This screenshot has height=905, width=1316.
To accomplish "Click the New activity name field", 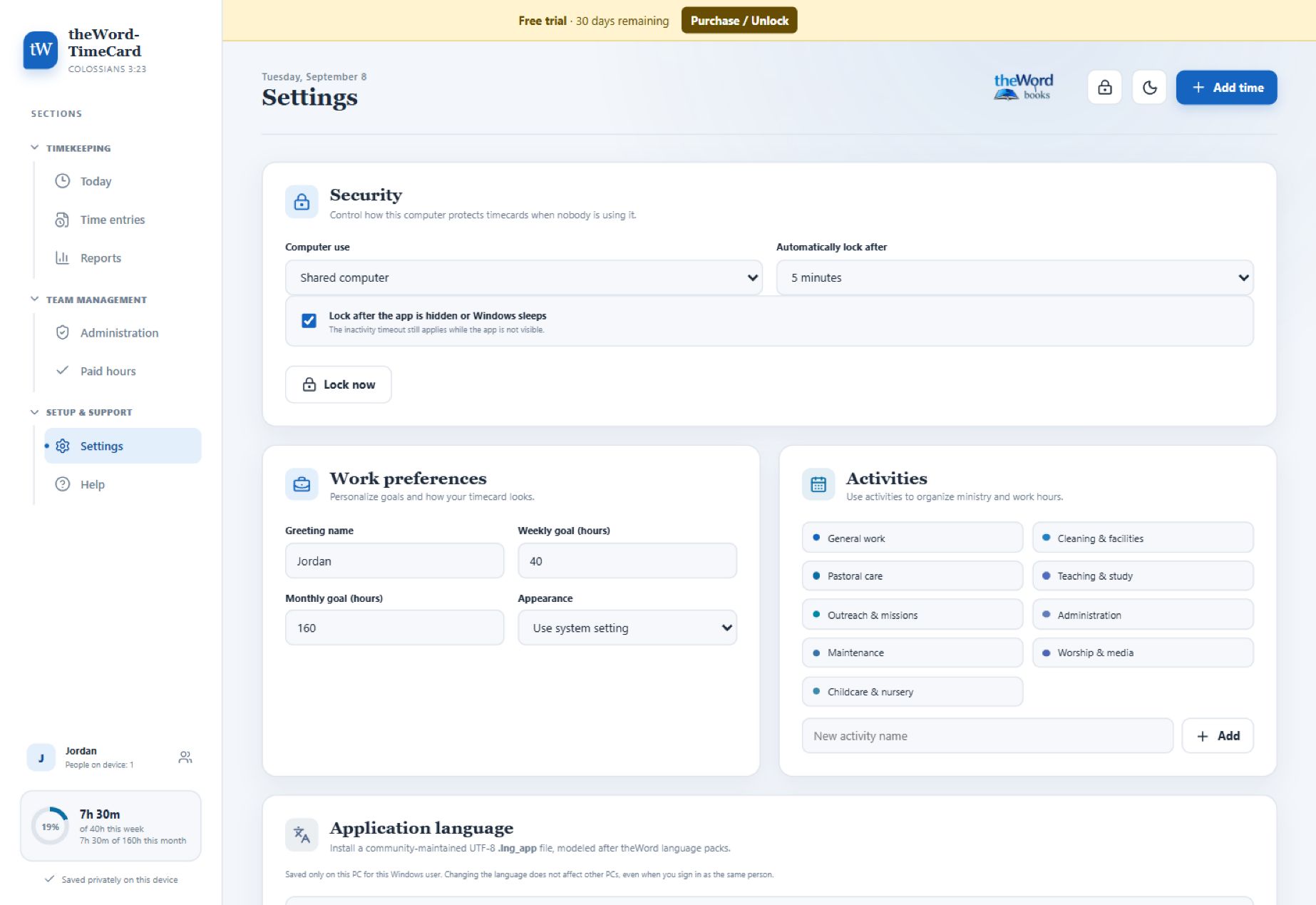I will 987,736.
